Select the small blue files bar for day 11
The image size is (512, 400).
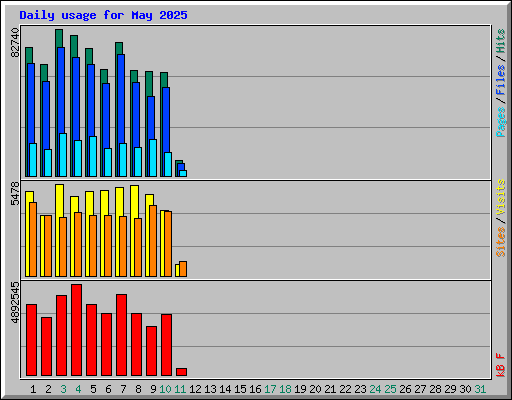(181, 167)
